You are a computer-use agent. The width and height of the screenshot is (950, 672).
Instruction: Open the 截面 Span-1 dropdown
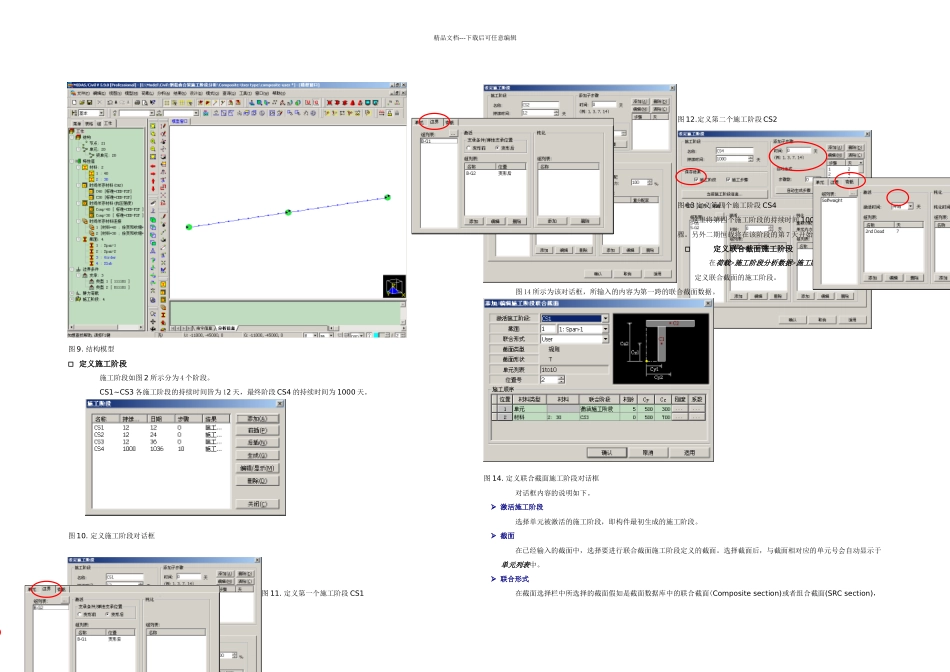pyautogui.click(x=604, y=329)
